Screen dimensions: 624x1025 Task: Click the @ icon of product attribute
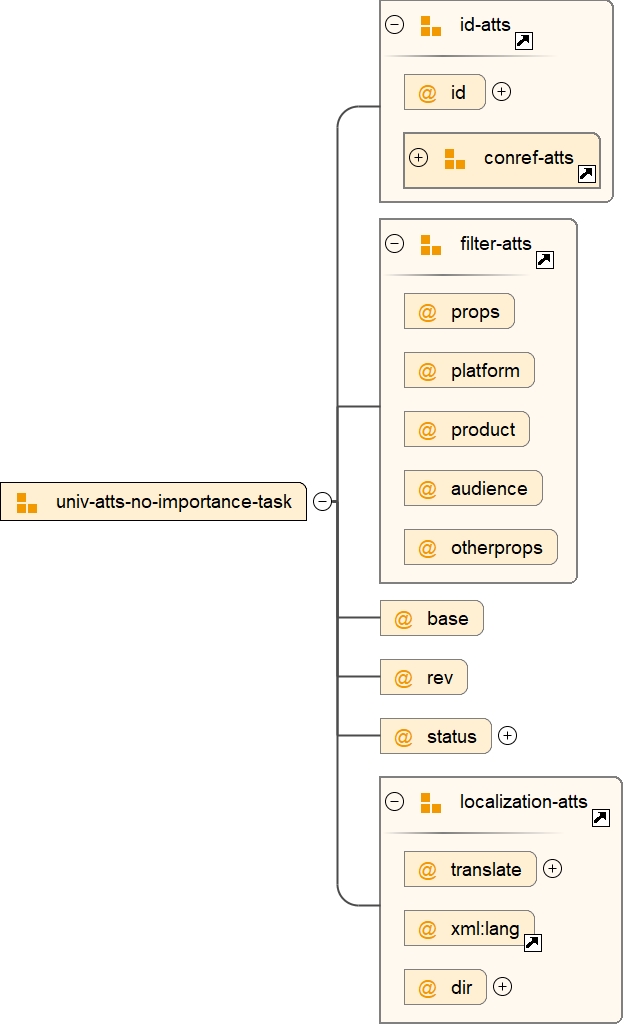[427, 430]
